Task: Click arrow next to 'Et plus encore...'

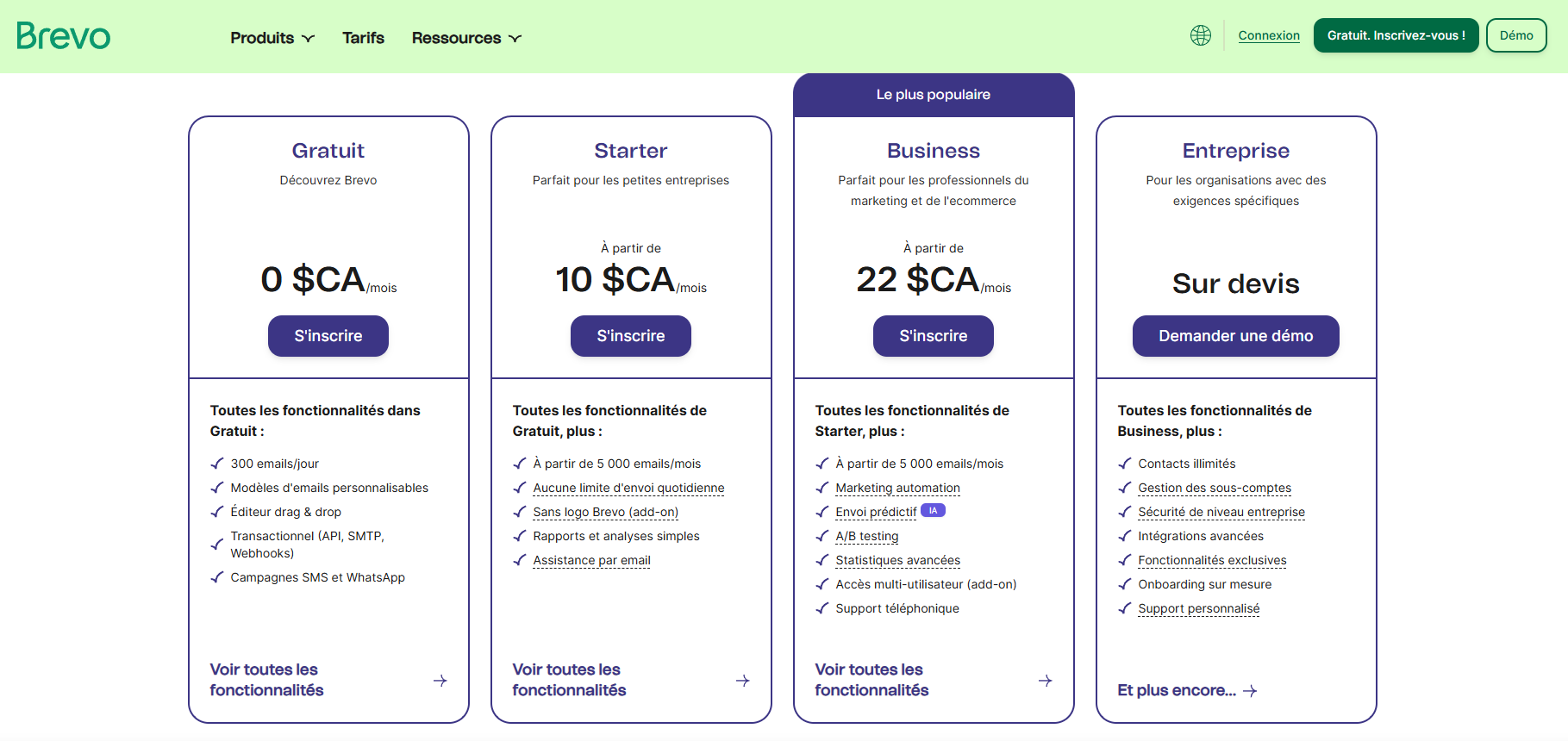Action: tap(1251, 691)
